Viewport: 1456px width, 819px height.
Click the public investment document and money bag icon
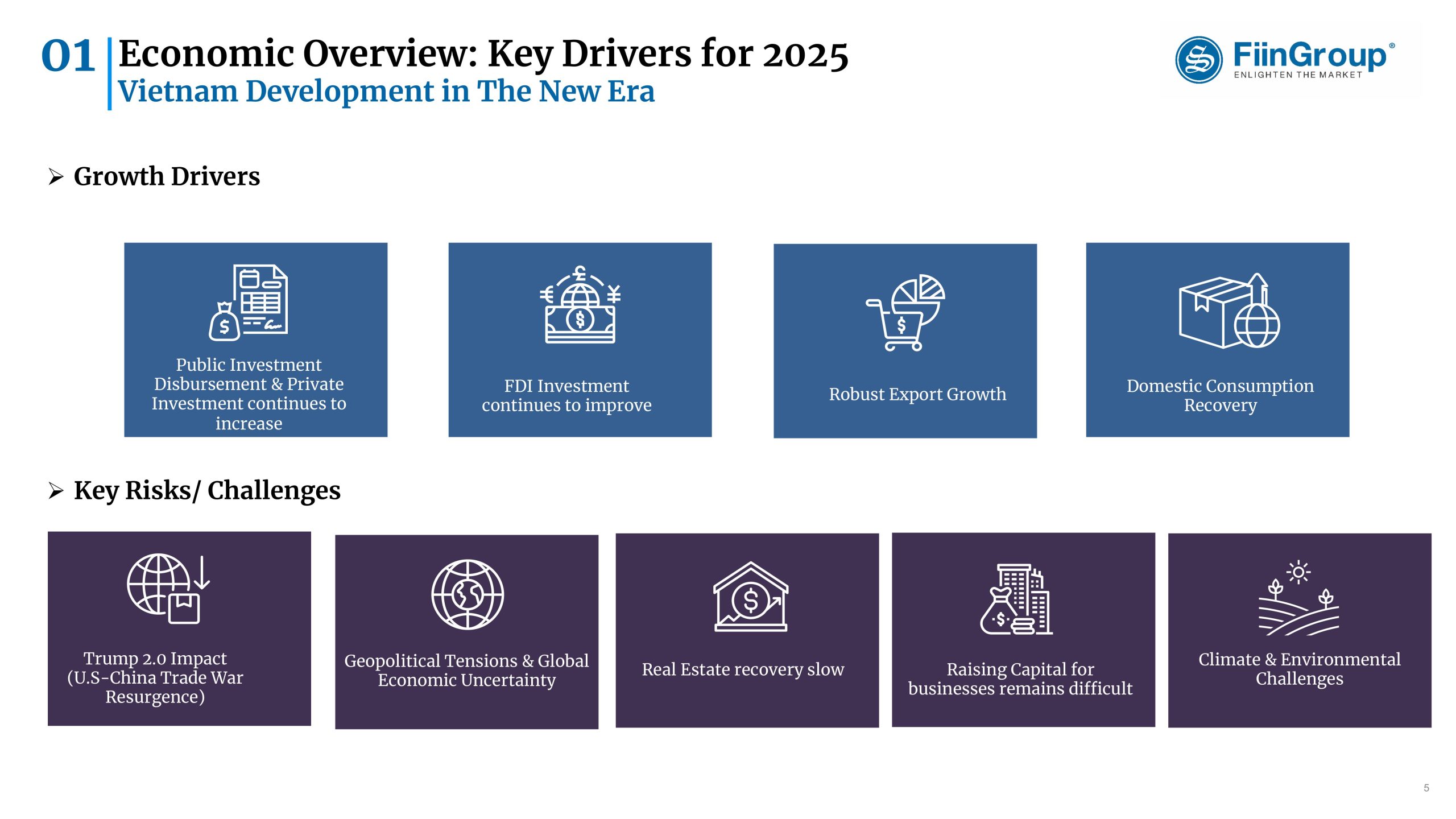pyautogui.click(x=248, y=303)
